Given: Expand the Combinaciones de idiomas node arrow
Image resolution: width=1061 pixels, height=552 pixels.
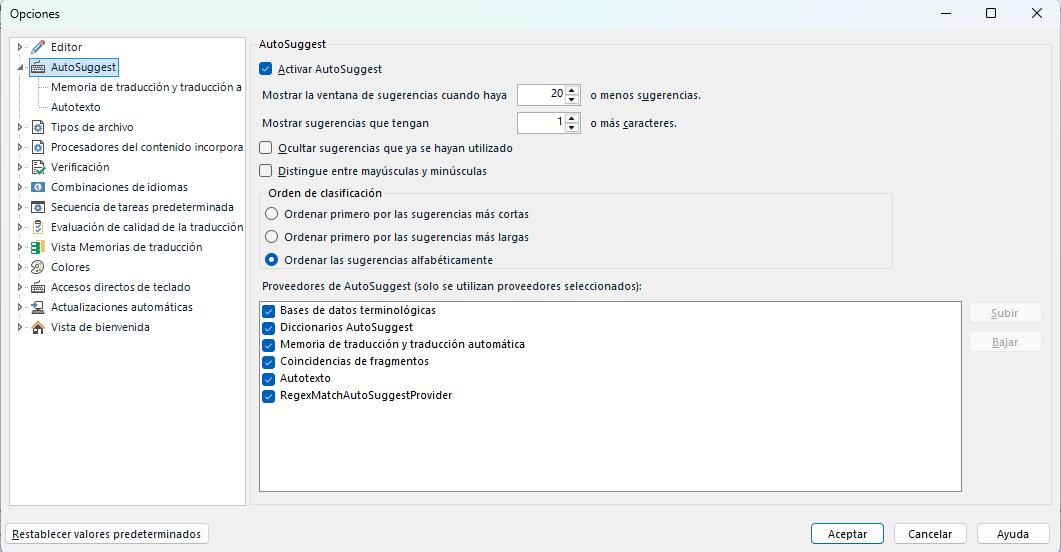Looking at the screenshot, I should point(20,187).
